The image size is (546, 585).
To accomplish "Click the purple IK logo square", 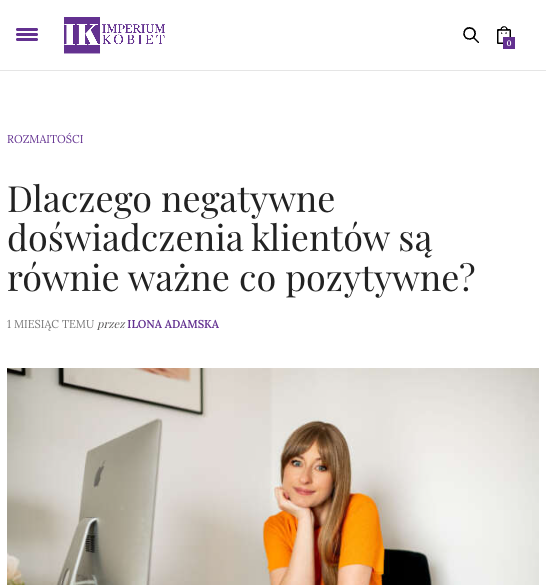I will [x=82, y=35].
